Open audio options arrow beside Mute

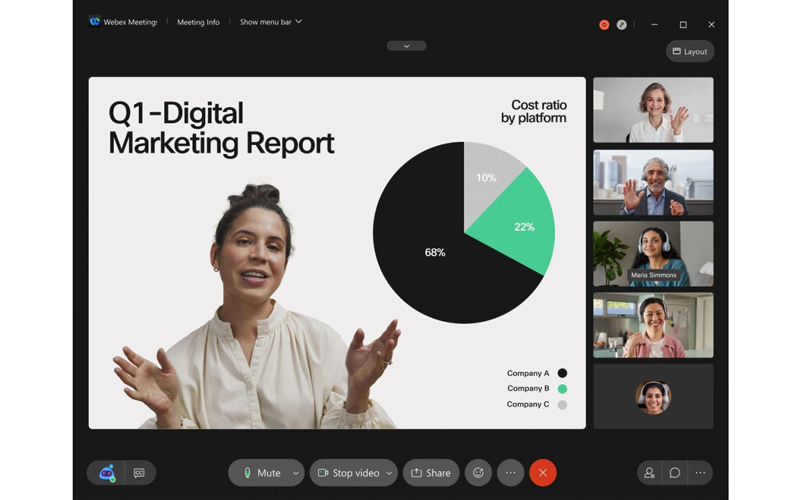click(296, 473)
